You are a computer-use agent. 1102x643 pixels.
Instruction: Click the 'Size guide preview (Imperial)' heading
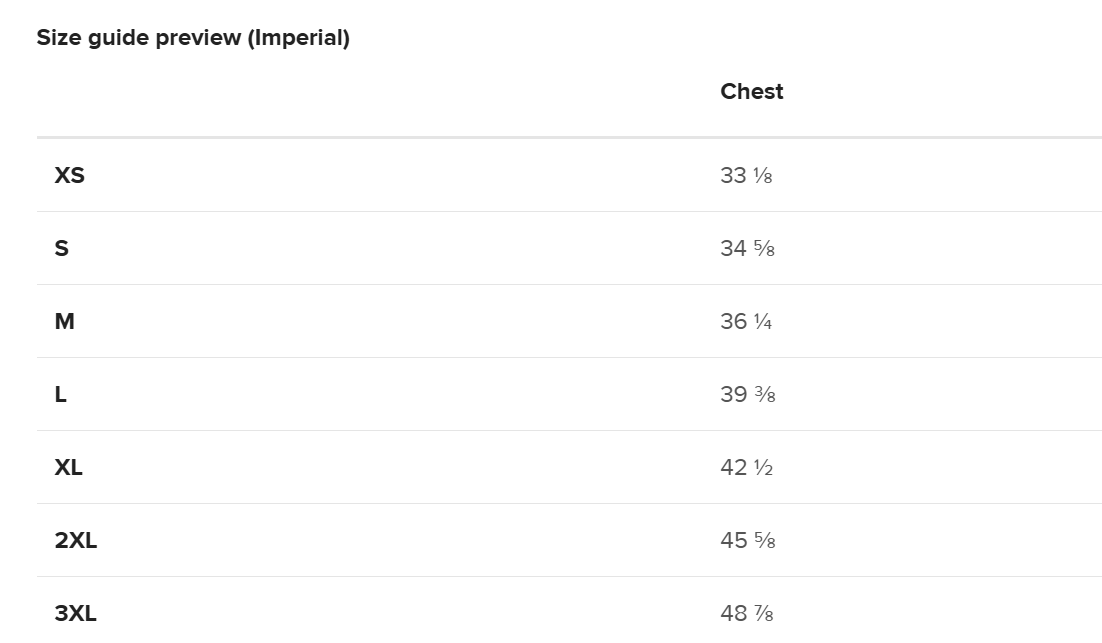pyautogui.click(x=193, y=38)
